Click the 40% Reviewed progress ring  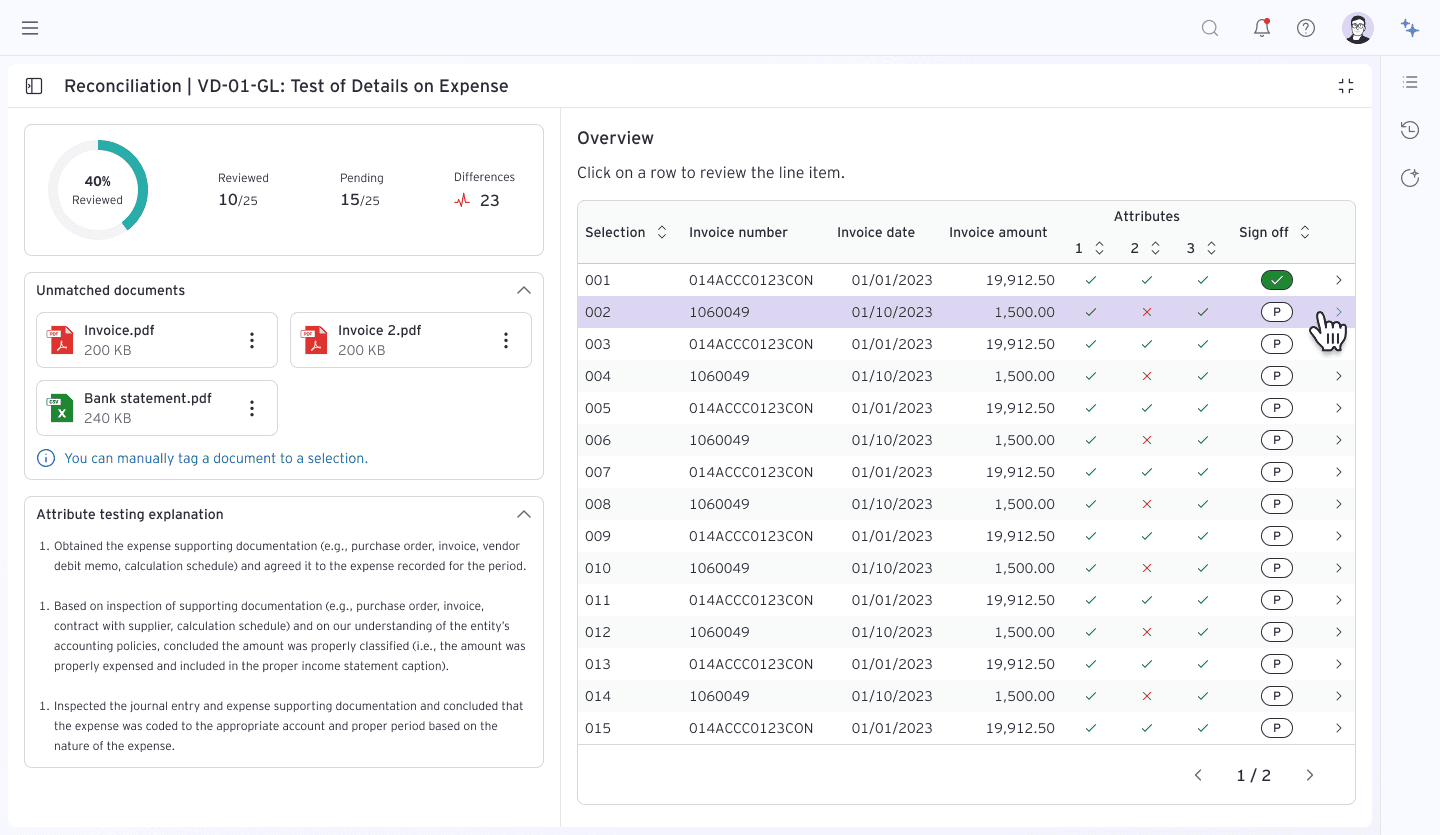pyautogui.click(x=98, y=190)
